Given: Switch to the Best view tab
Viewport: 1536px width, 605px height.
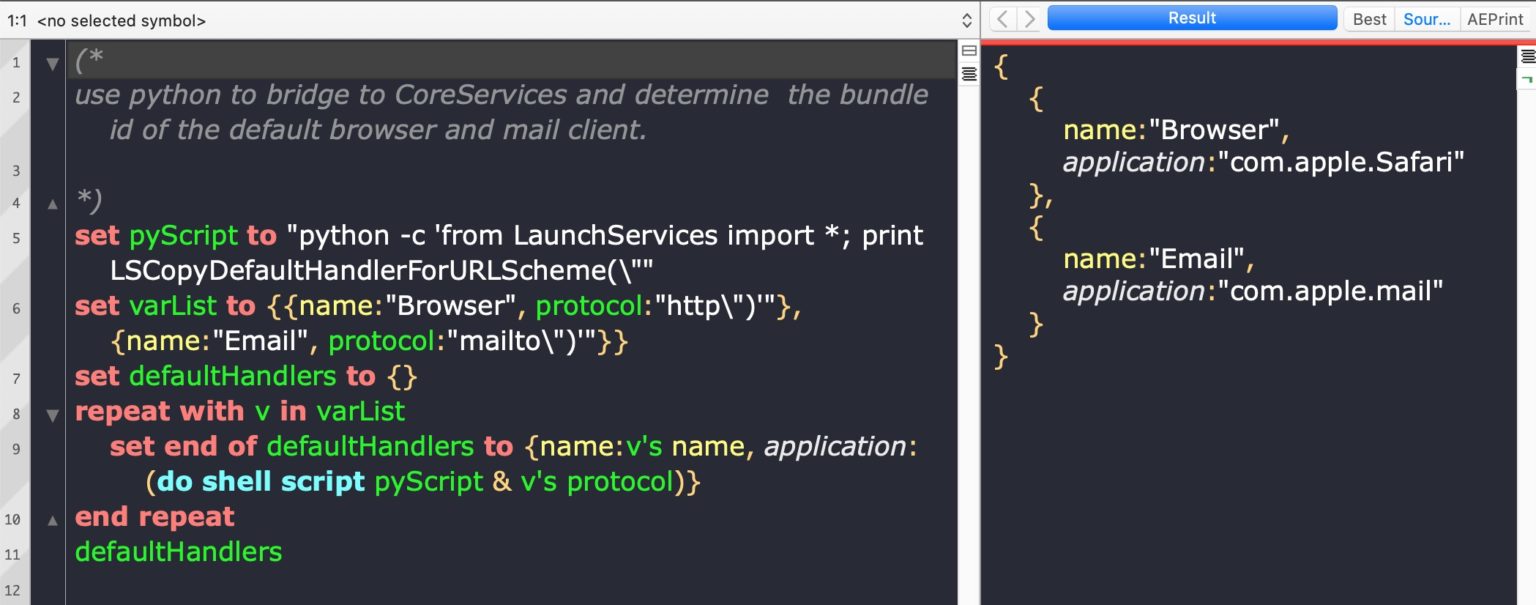Looking at the screenshot, I should (x=1369, y=19).
